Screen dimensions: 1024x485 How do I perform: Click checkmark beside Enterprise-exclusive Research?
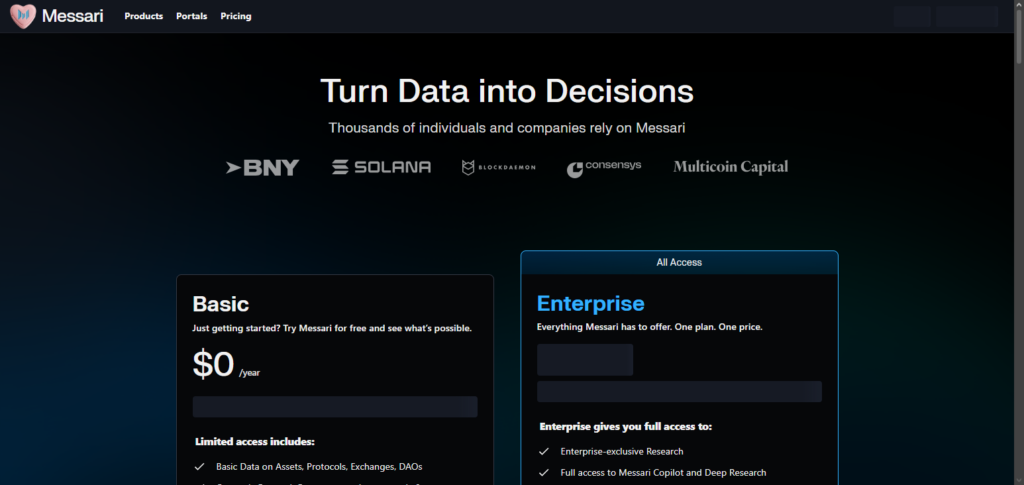tap(544, 452)
